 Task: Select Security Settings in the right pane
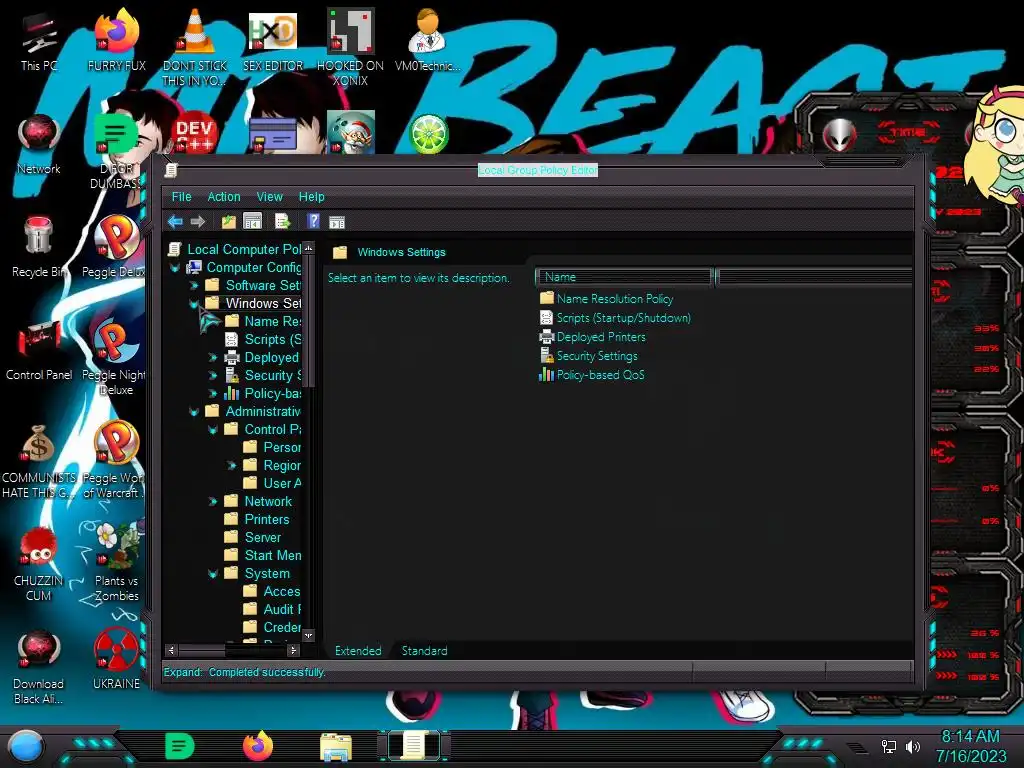(588, 356)
